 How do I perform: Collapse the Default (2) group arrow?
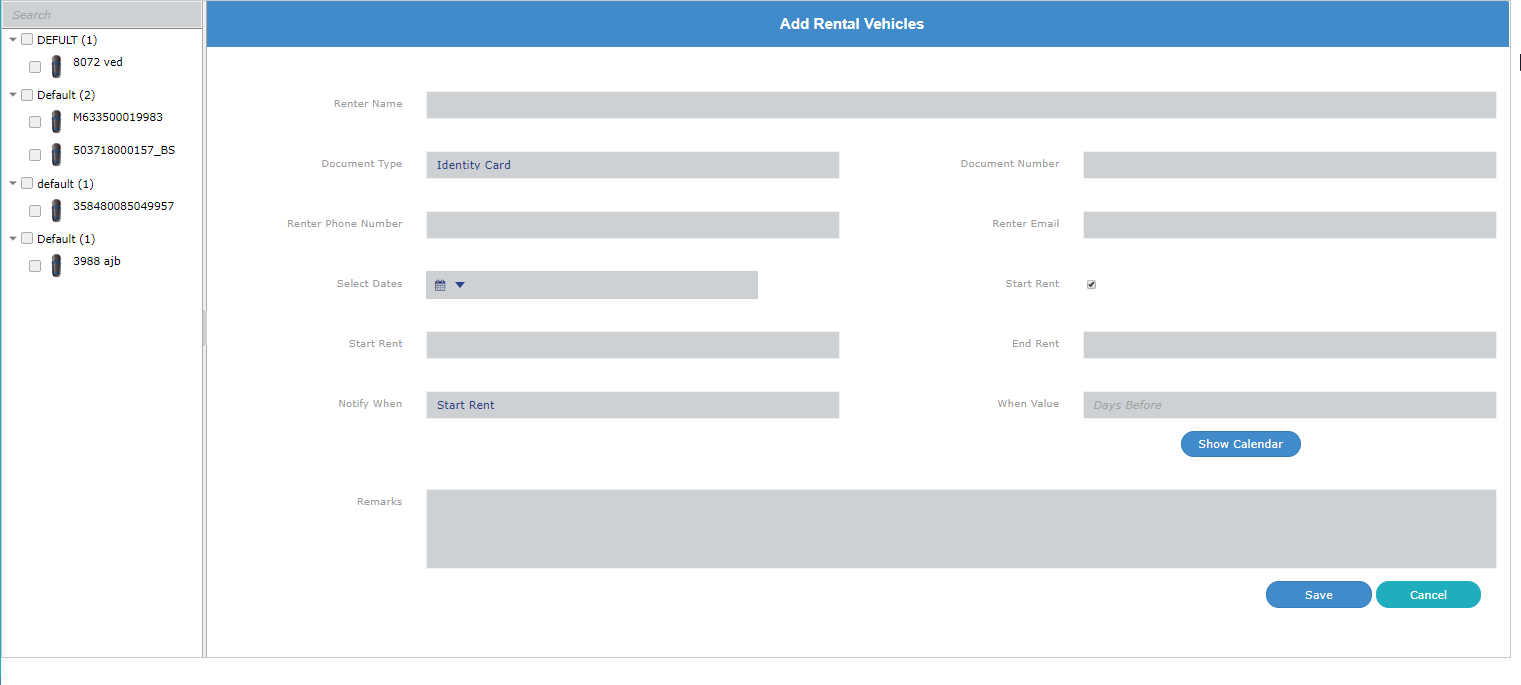(13, 95)
